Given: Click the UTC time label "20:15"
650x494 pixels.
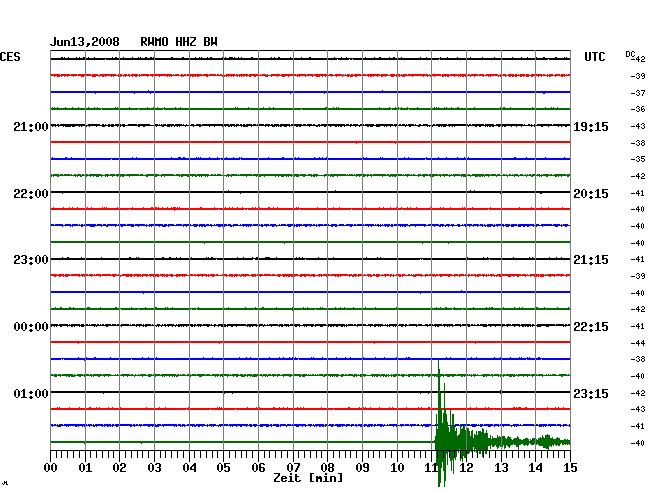Looking at the screenshot, I should [591, 194].
